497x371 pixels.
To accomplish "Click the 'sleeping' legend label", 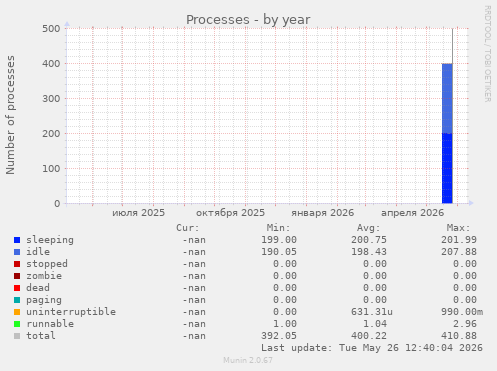I will (x=50, y=240).
